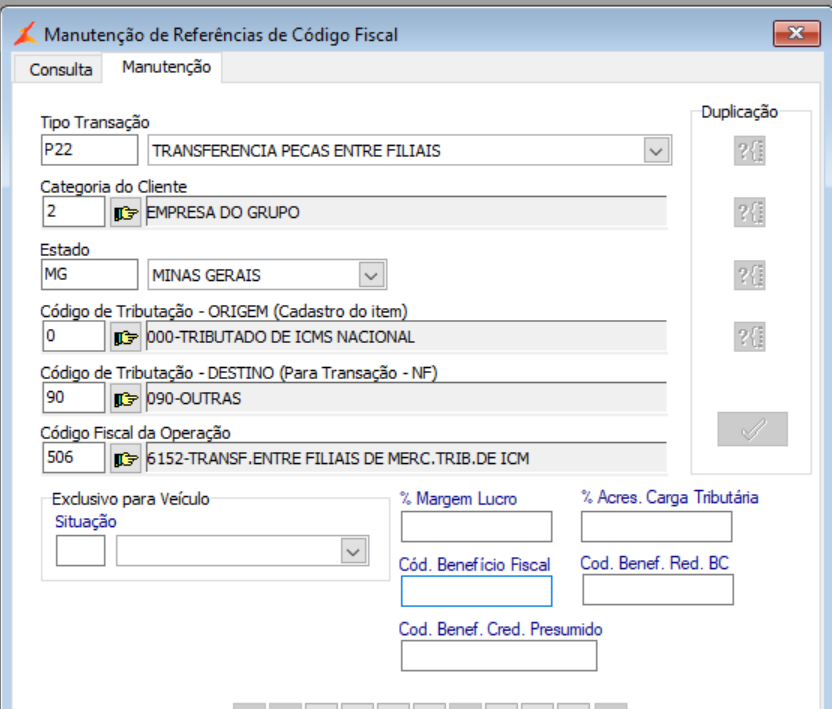Viewport: 832px width, 709px height.
Task: Expand the Situação dropdown for Veículo
Action: click(353, 551)
